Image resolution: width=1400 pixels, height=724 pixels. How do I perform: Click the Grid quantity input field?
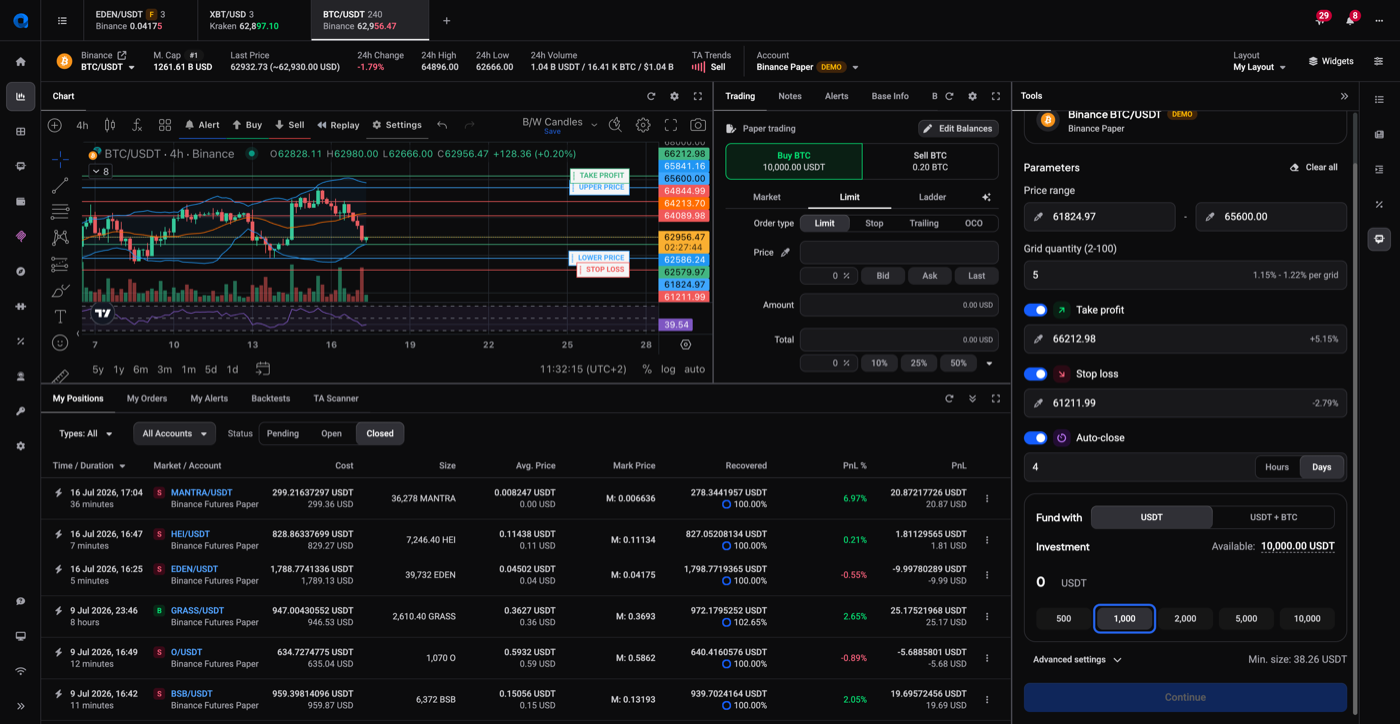pyautogui.click(x=1185, y=275)
